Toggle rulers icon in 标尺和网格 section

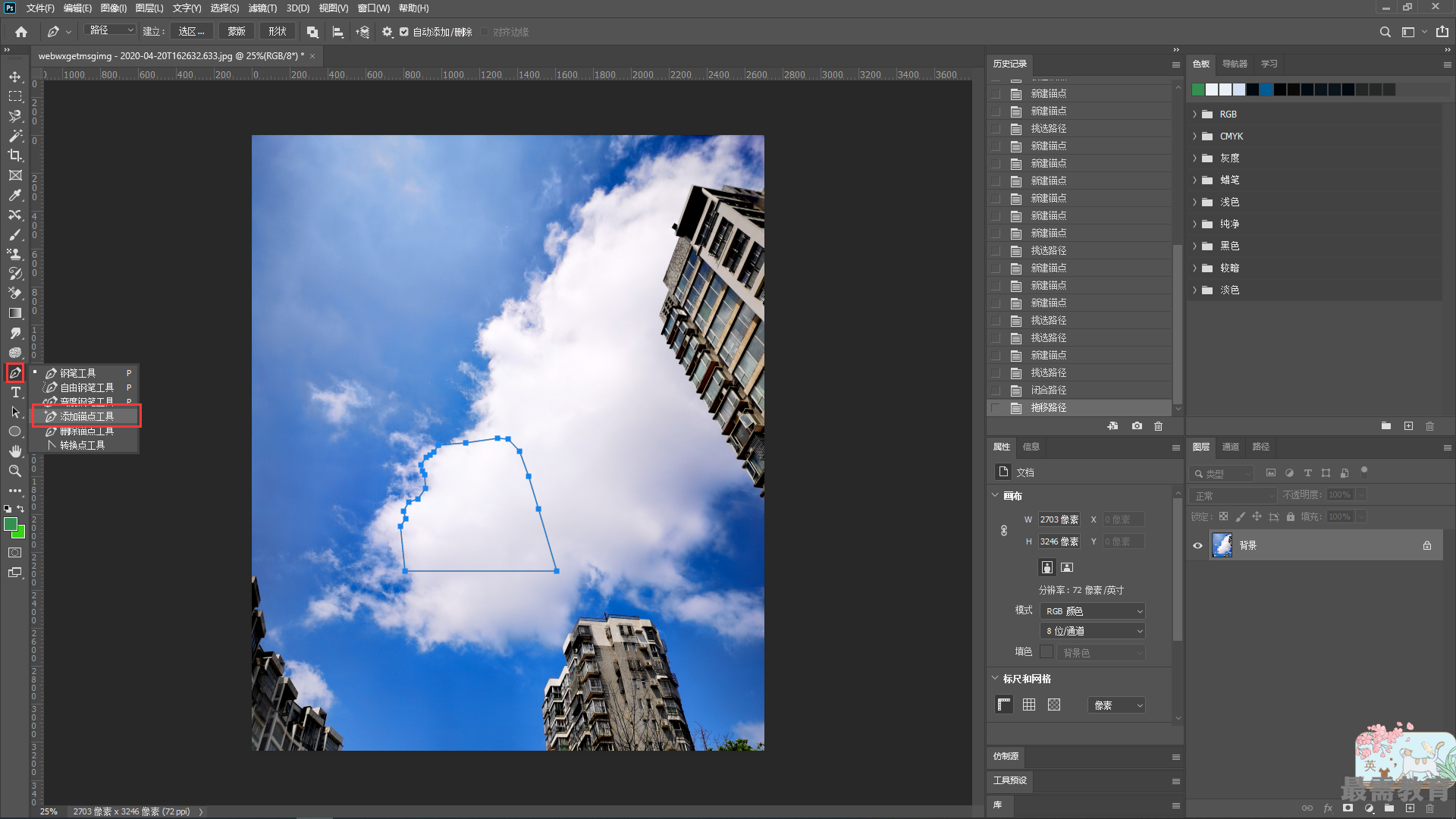(1004, 704)
